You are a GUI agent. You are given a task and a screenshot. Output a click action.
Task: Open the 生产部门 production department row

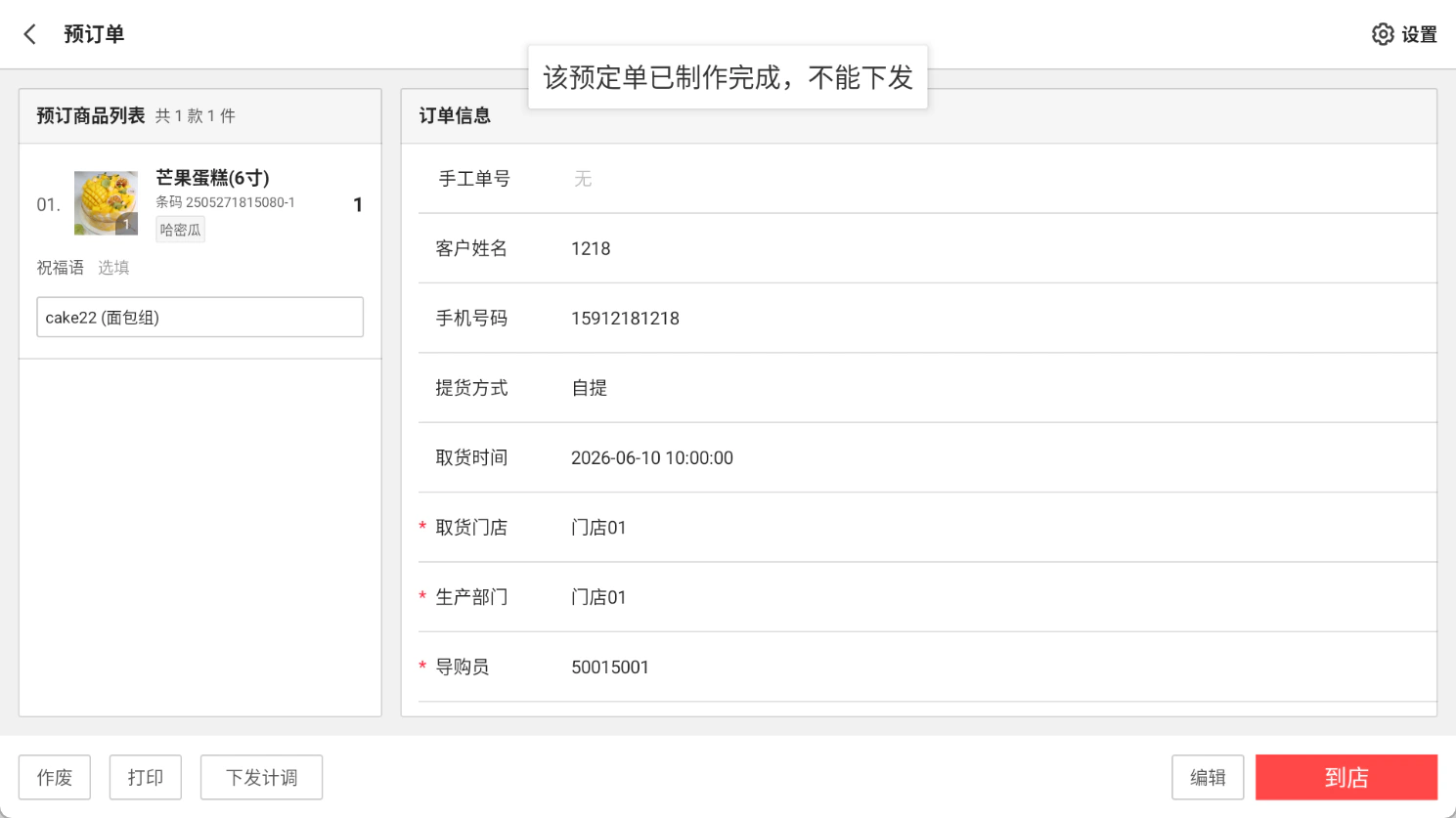[927, 597]
